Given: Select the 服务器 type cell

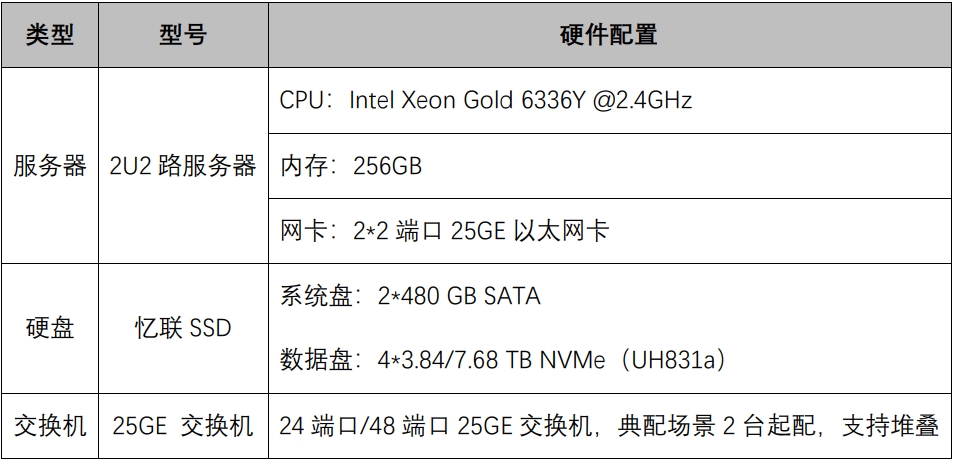Looking at the screenshot, I should pos(49,166).
